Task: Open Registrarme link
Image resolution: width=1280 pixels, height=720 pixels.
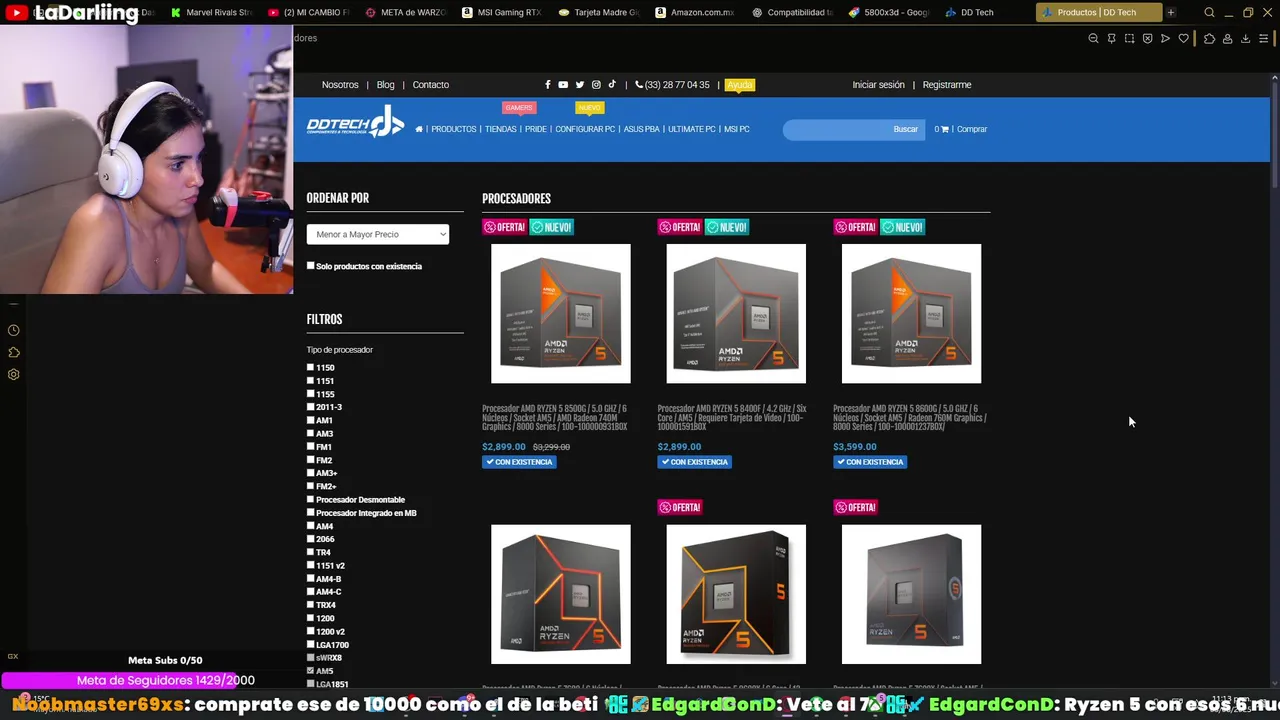Action: pyautogui.click(x=947, y=85)
